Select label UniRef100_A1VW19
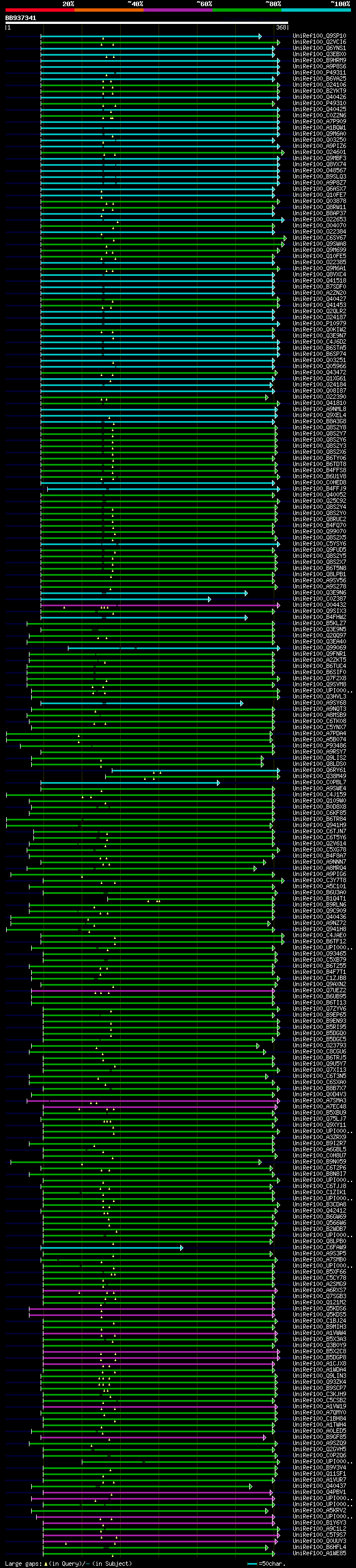 [x=319, y=1406]
